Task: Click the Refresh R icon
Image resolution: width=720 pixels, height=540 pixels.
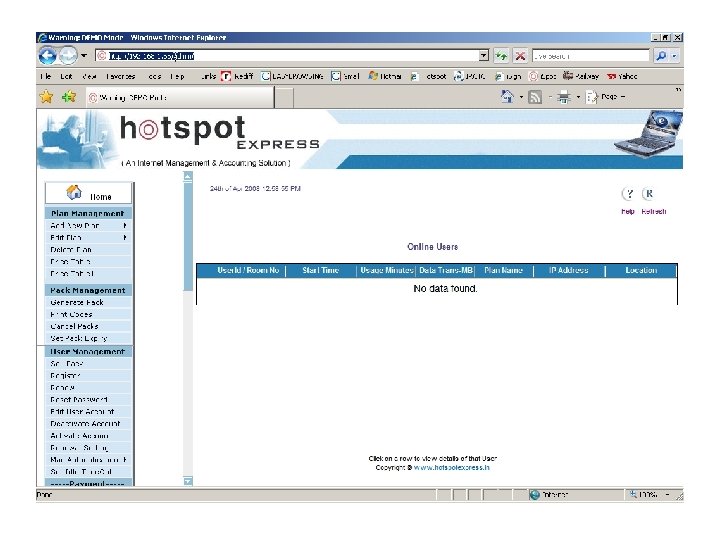Action: point(649,194)
